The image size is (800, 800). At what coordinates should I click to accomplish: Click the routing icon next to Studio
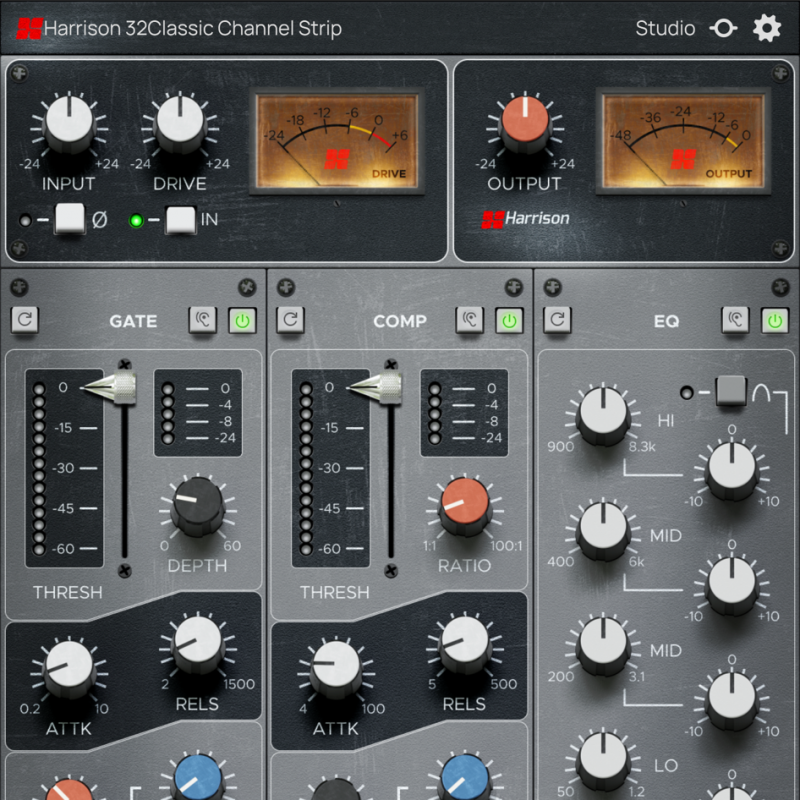[723, 28]
